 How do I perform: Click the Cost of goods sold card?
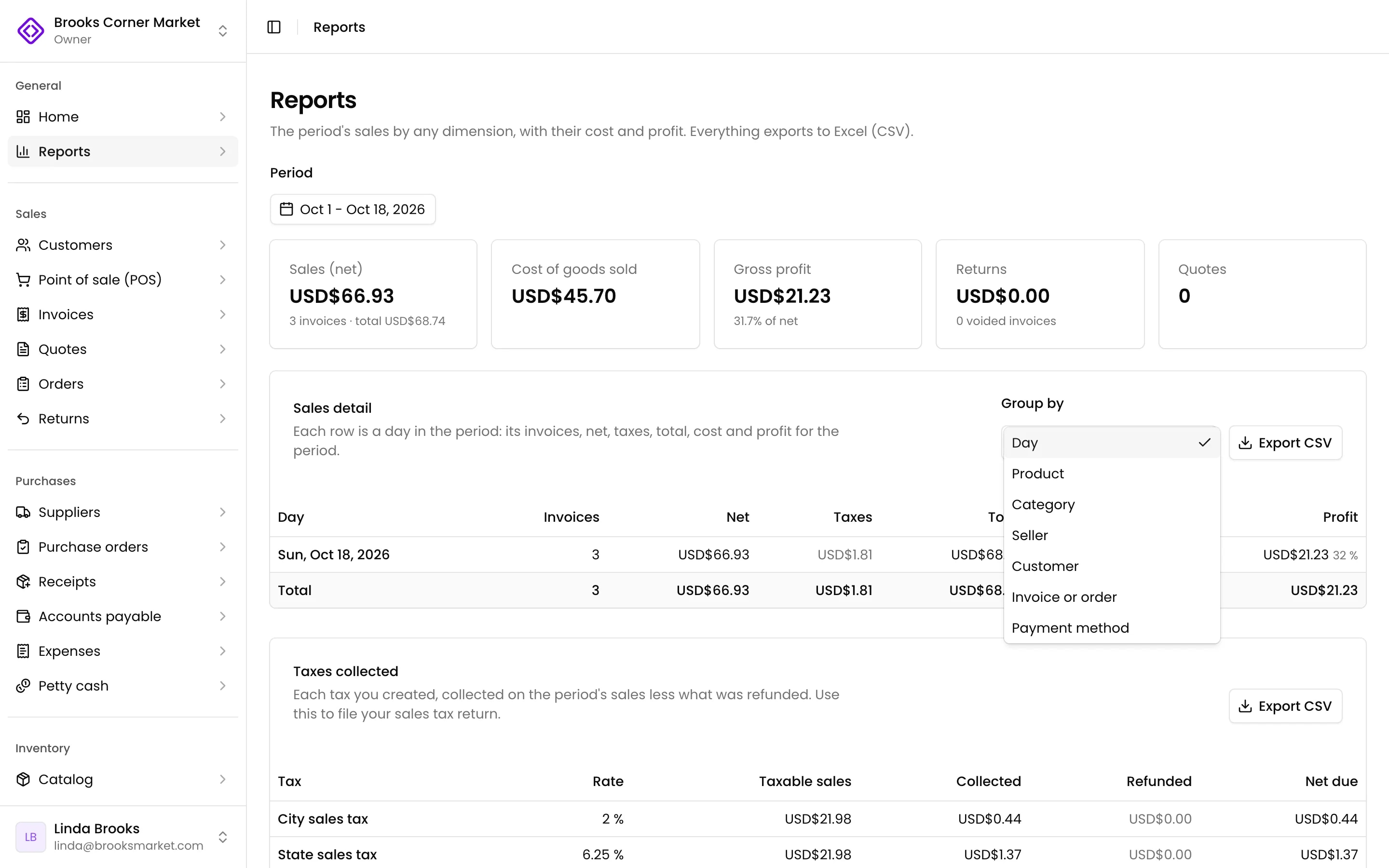click(595, 294)
